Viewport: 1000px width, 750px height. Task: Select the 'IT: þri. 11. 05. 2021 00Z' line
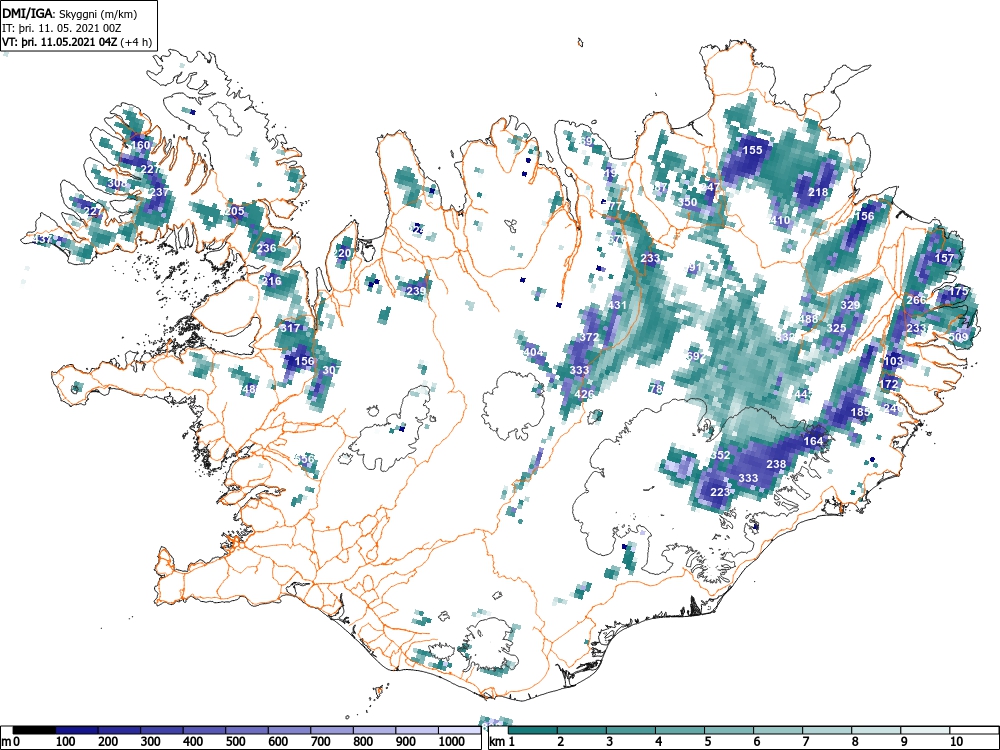click(64, 29)
